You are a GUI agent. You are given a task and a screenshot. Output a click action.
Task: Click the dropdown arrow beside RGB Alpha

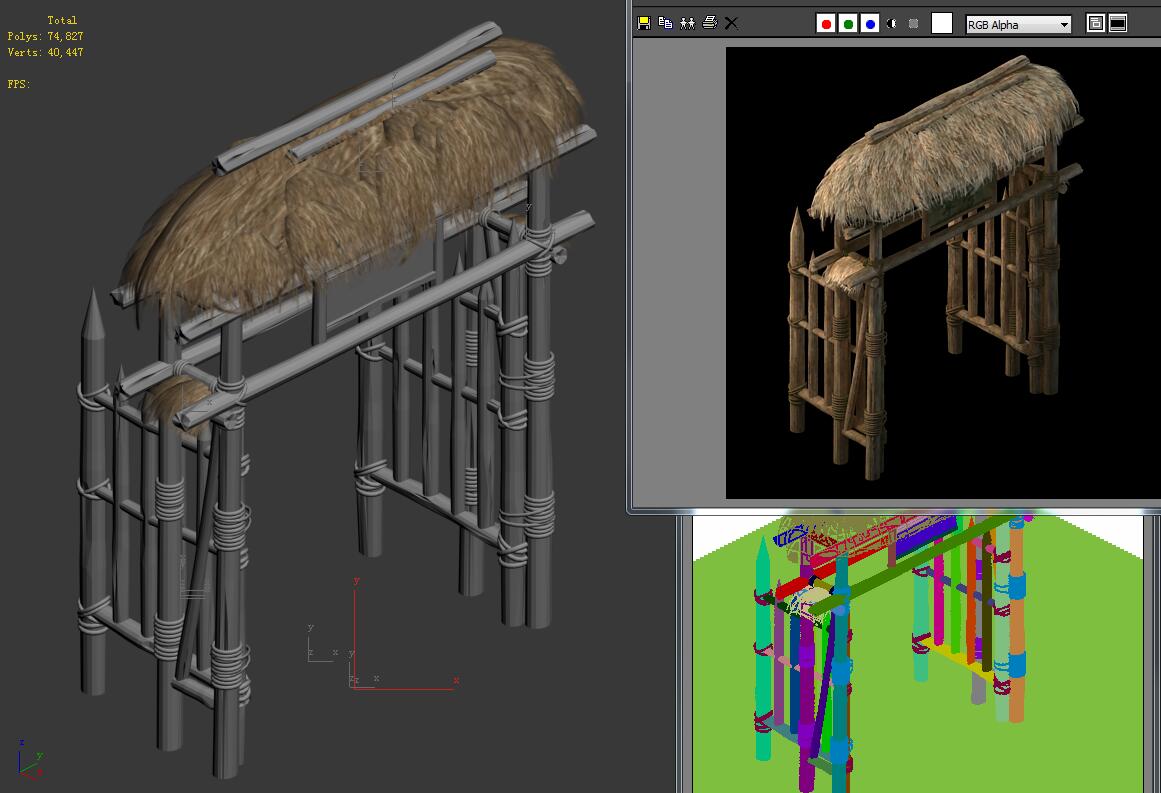click(1064, 25)
